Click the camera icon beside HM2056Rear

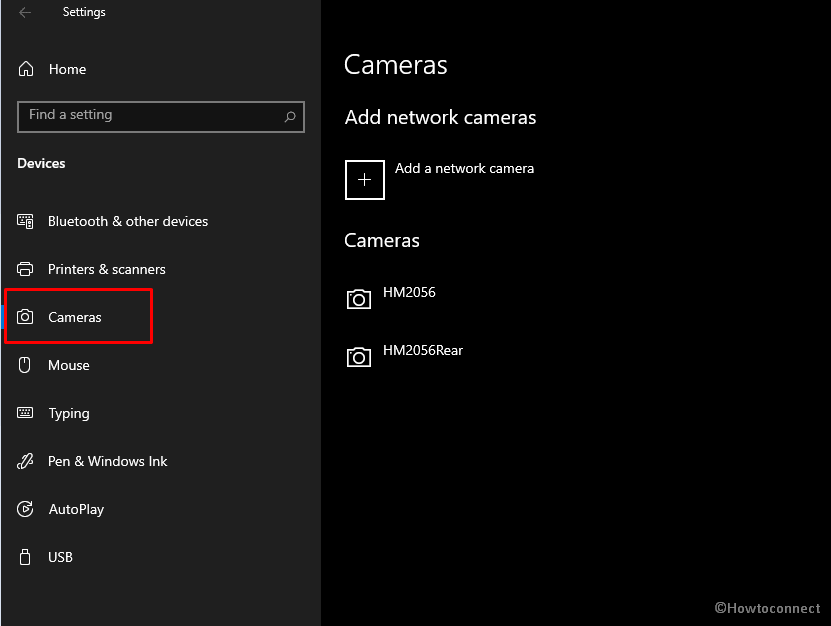pos(358,356)
